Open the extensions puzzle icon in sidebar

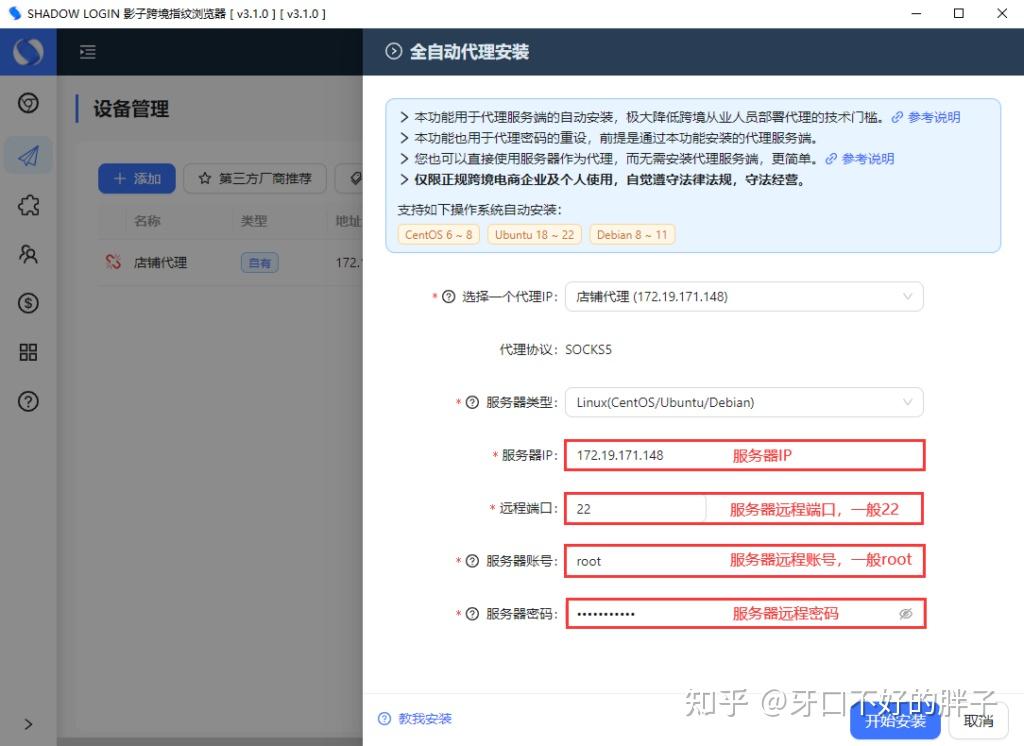point(28,205)
